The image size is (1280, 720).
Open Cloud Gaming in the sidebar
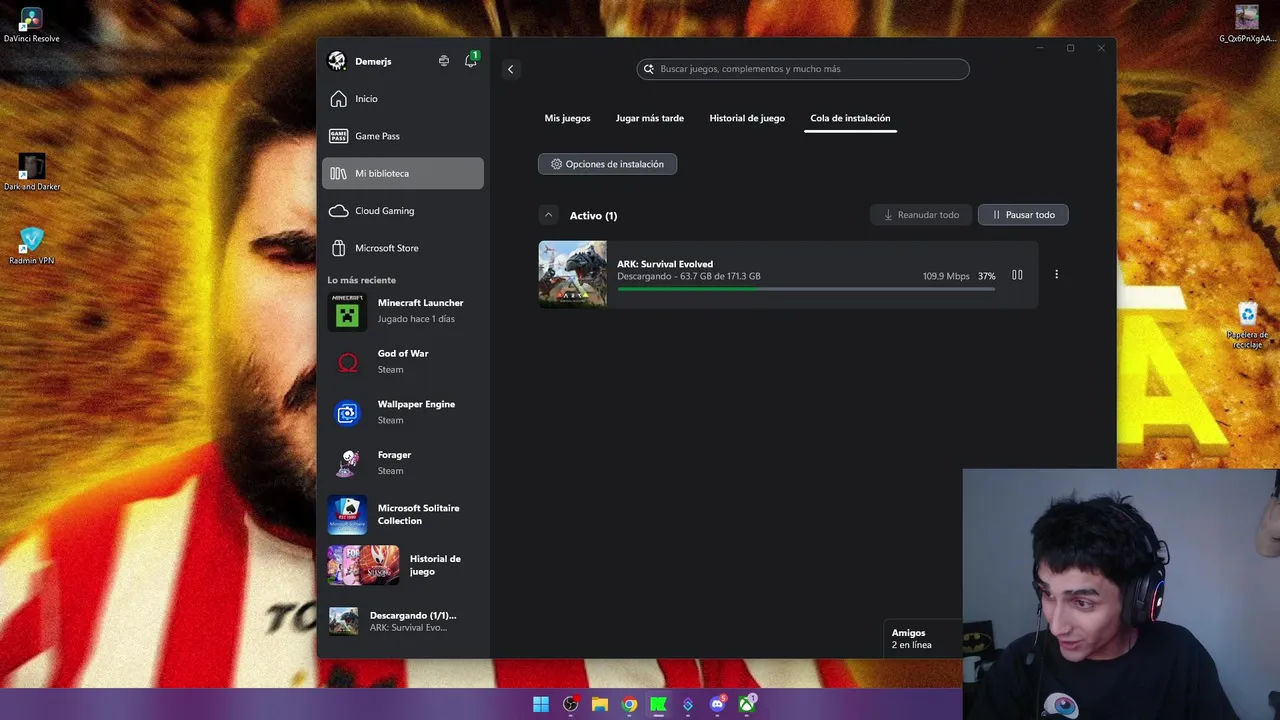403,211
